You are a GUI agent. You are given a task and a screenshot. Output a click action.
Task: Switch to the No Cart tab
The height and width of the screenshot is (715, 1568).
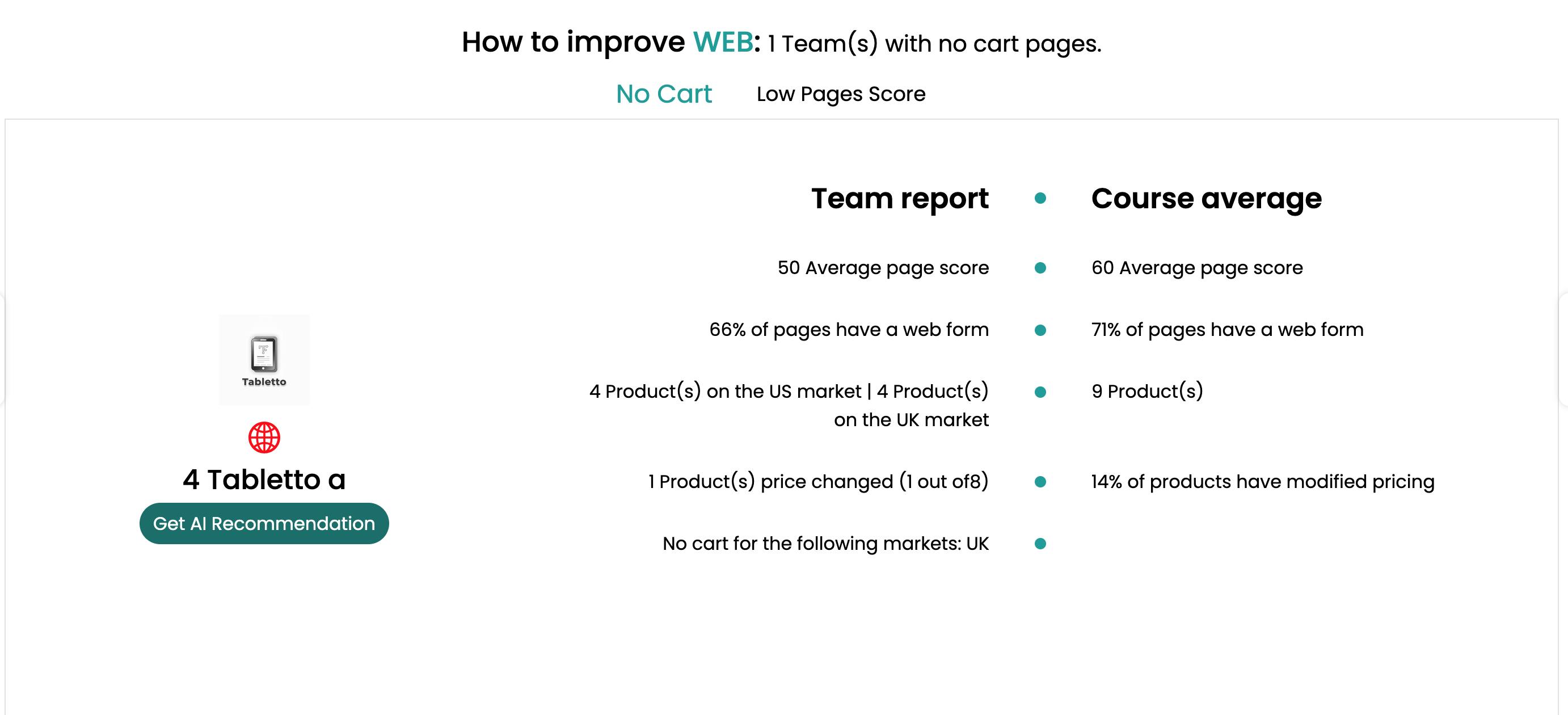pos(664,94)
